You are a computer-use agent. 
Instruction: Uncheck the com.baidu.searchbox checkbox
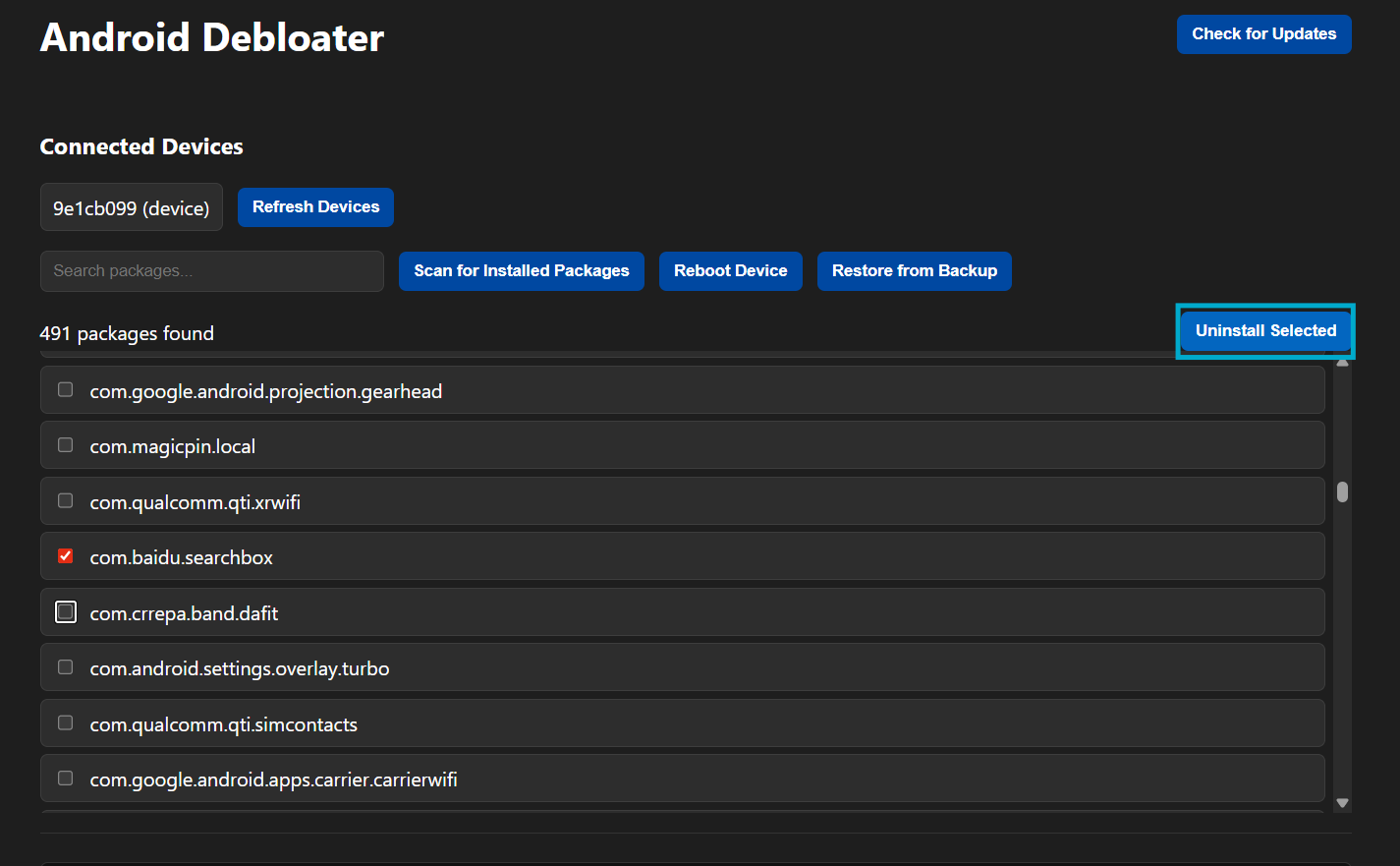65,556
